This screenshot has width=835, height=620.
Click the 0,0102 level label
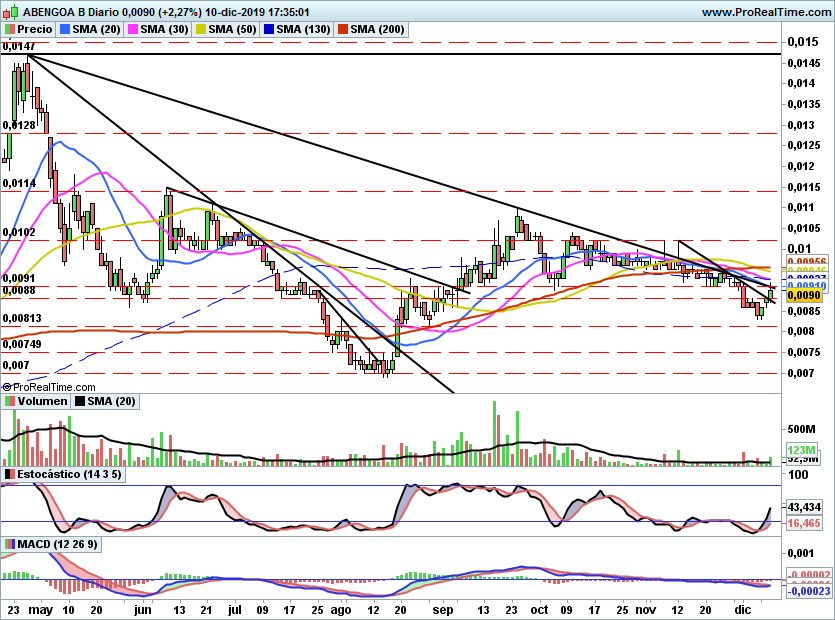[x=19, y=232]
